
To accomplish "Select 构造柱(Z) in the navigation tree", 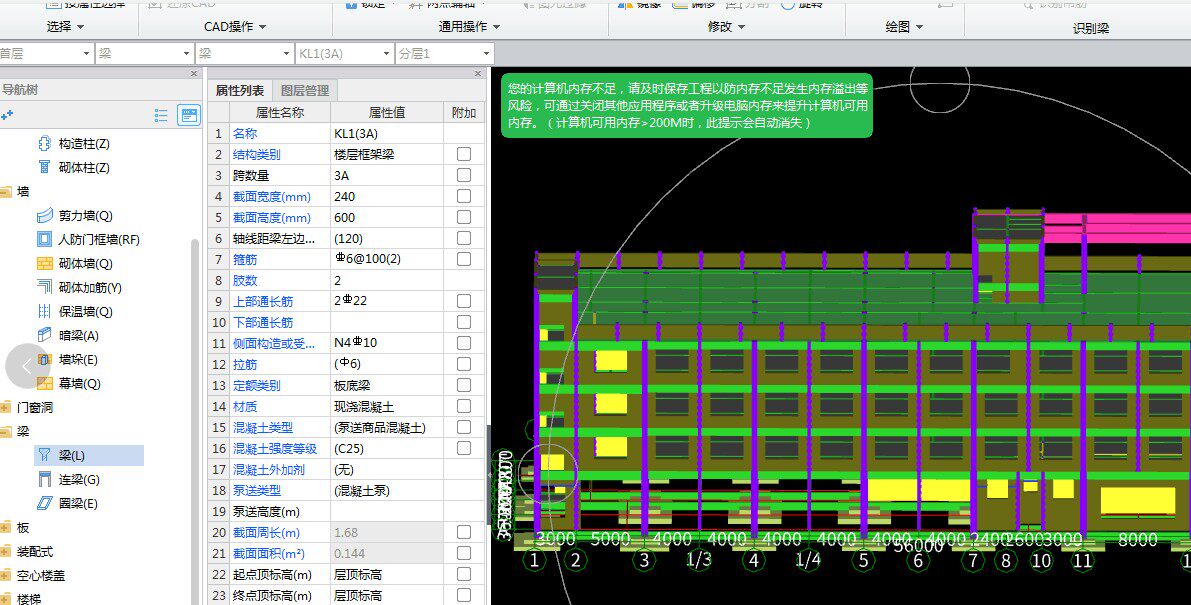I will point(74,143).
